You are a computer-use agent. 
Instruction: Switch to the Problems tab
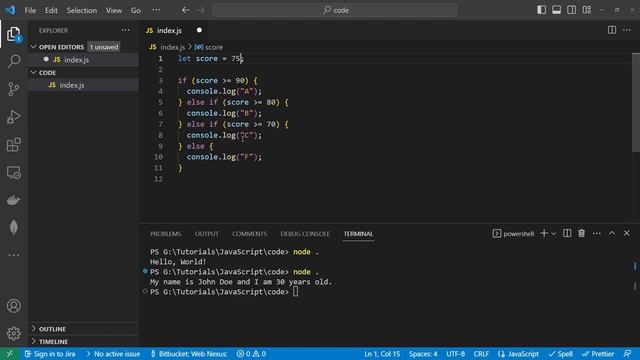(x=165, y=234)
